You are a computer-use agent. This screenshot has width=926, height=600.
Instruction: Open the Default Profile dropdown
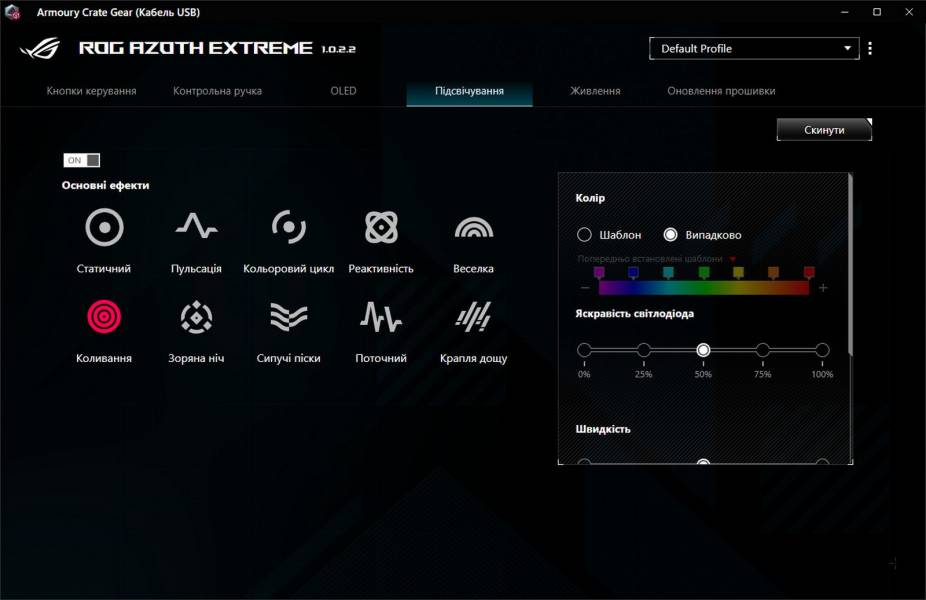pos(754,48)
